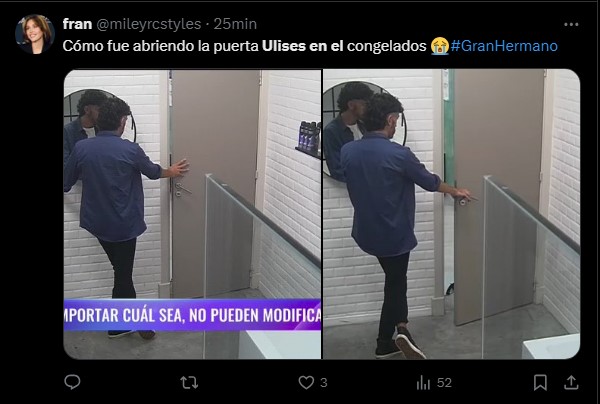Open the right photo with opened door
The image size is (600, 404).
(452, 214)
